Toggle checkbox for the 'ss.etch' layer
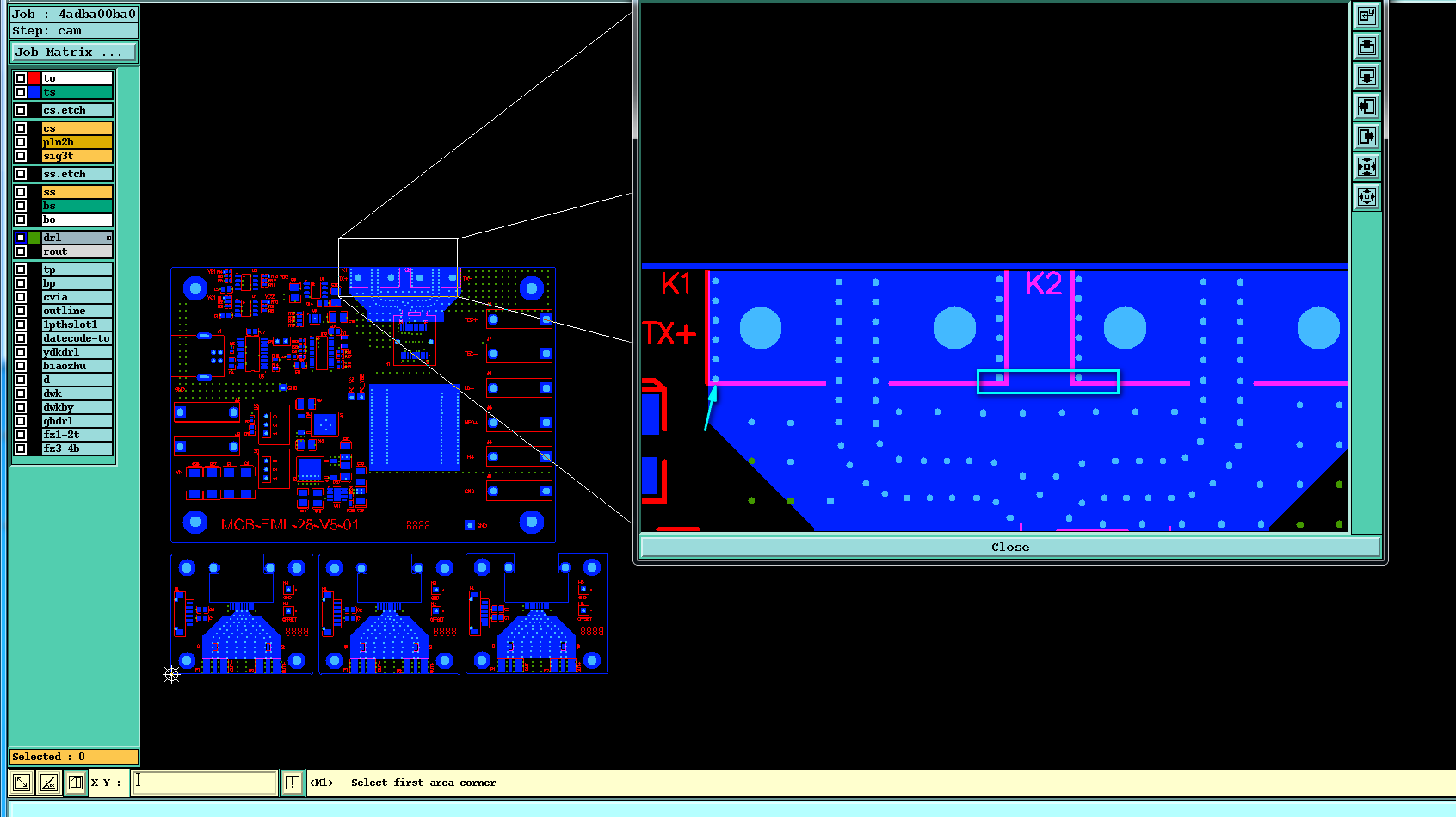This screenshot has height=817, width=1456. point(21,174)
